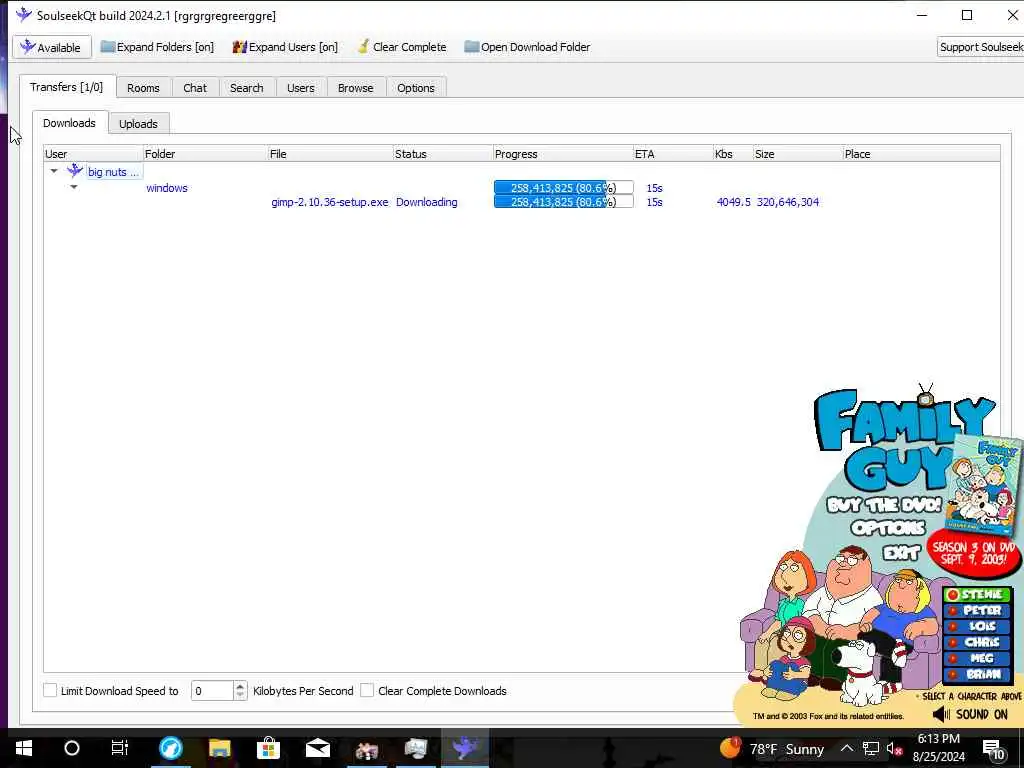Go to the Search tab
The image size is (1024, 768).
(246, 88)
